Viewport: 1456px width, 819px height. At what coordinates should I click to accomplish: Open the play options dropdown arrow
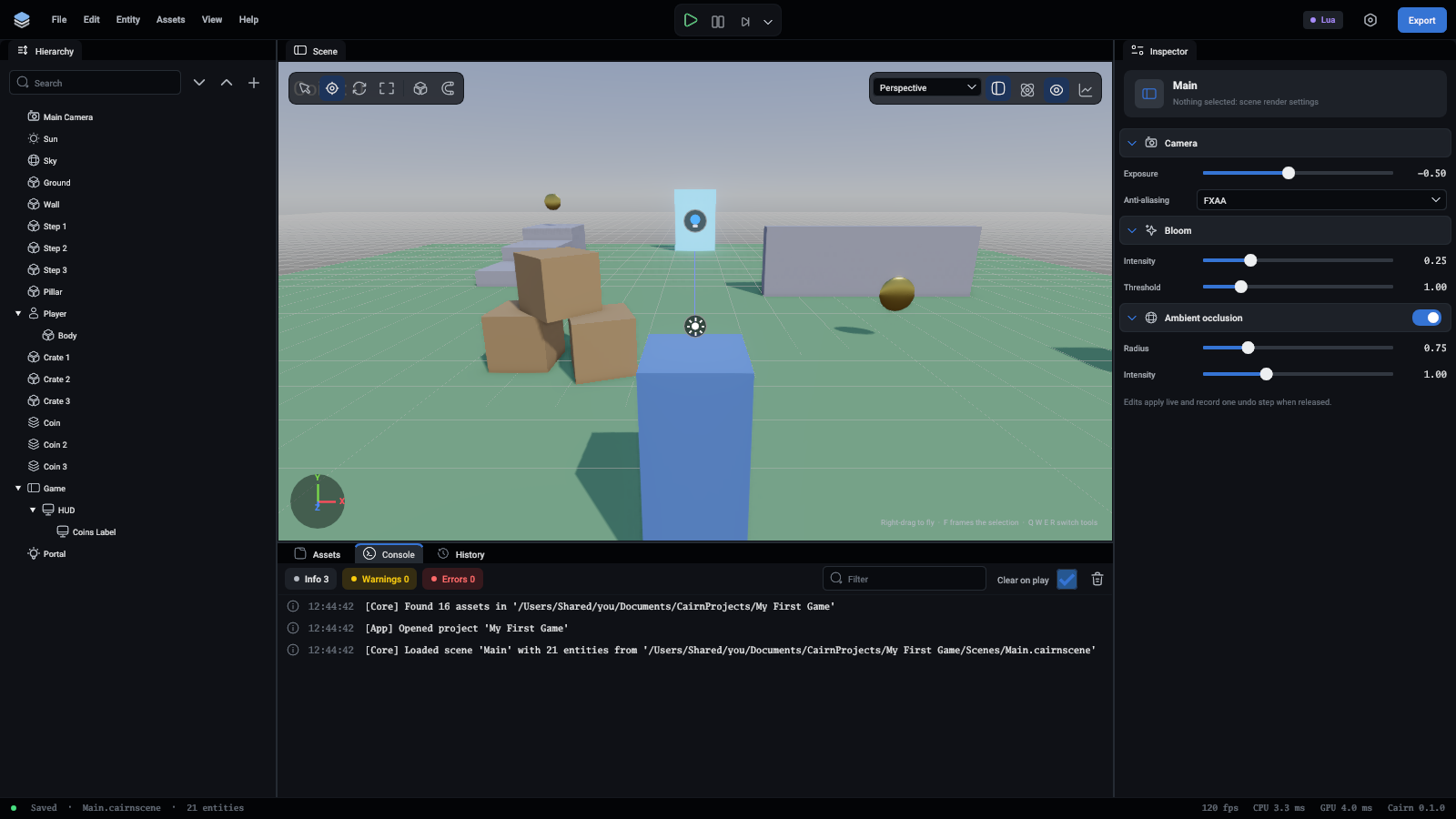[768, 22]
